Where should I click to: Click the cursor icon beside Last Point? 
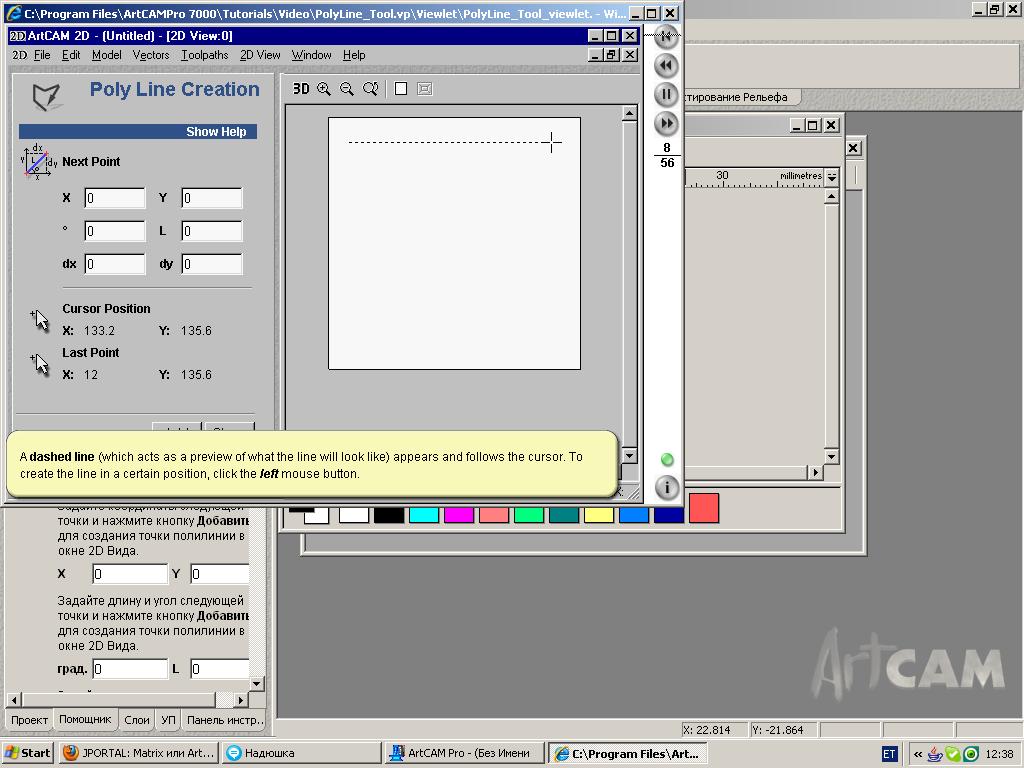39,364
